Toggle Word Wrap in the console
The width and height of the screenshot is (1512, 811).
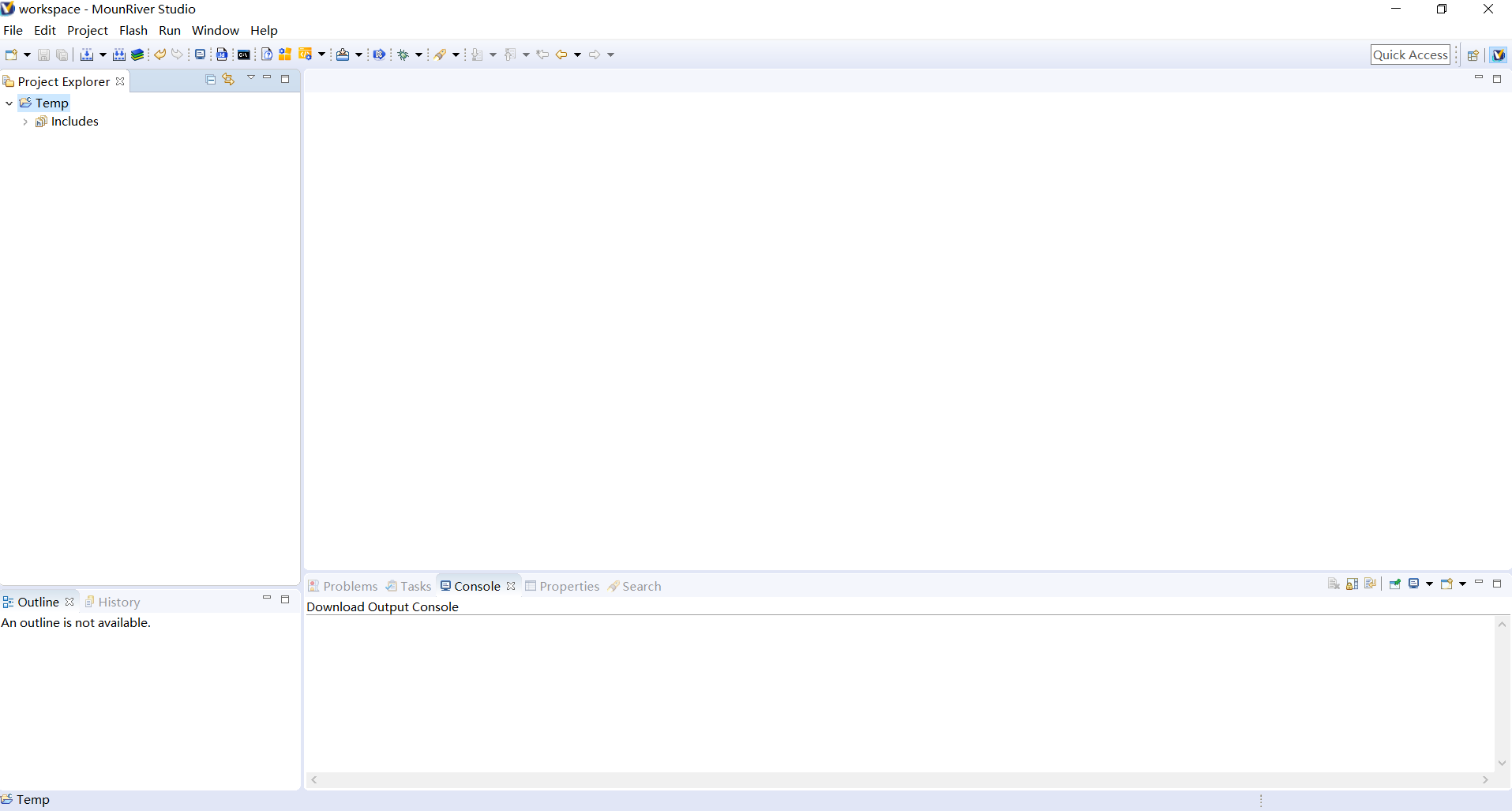tap(1370, 584)
